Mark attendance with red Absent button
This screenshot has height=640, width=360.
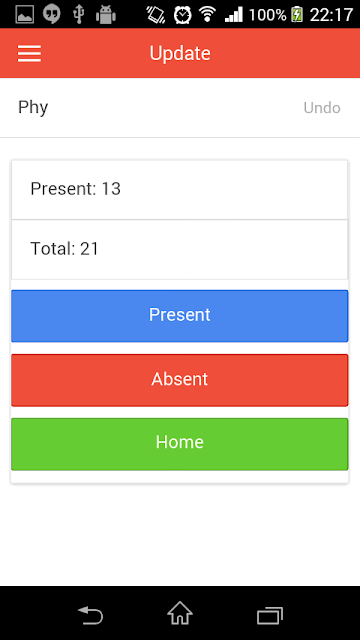tap(180, 380)
